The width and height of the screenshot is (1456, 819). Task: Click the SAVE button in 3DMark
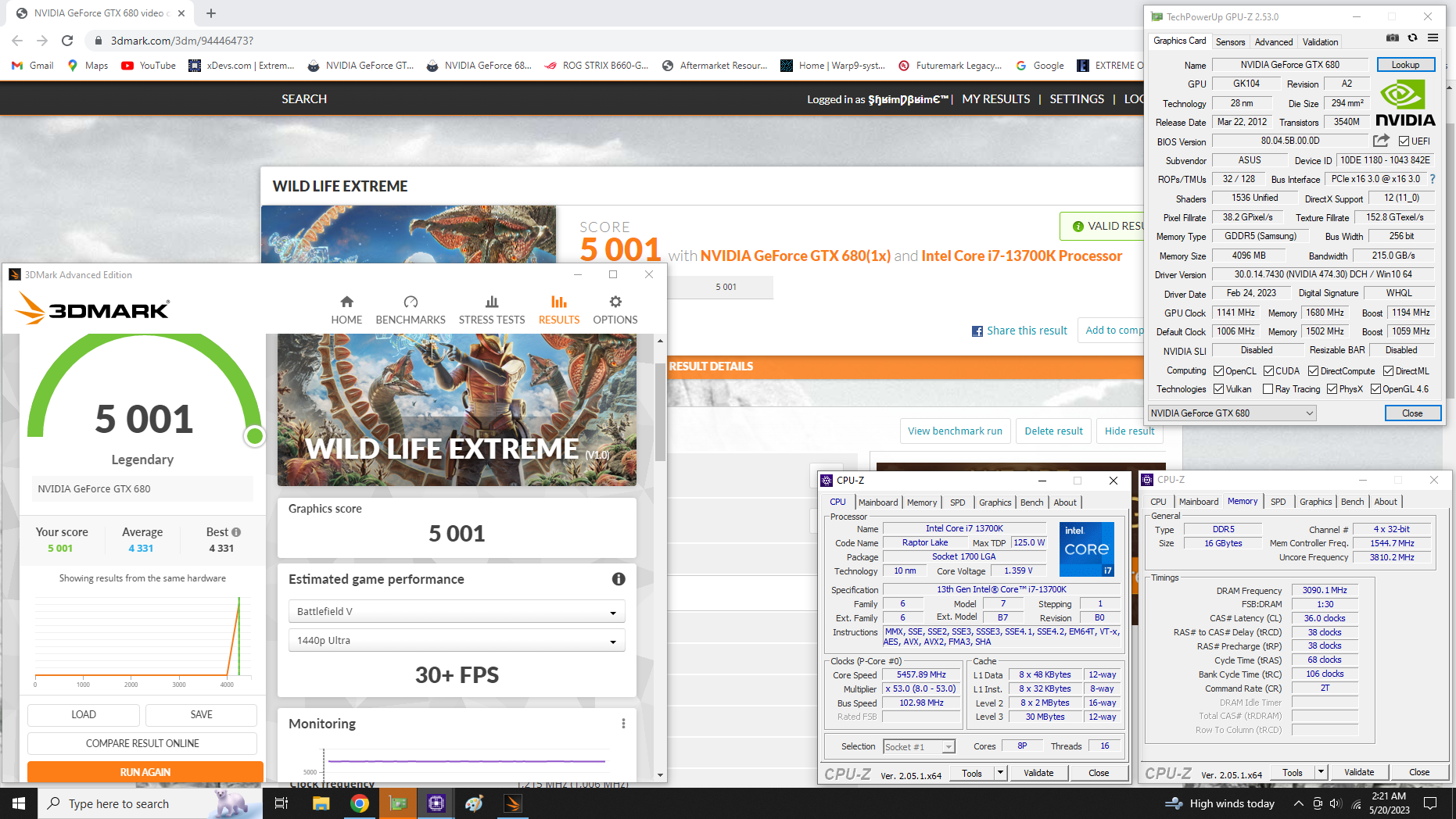pyautogui.click(x=201, y=714)
